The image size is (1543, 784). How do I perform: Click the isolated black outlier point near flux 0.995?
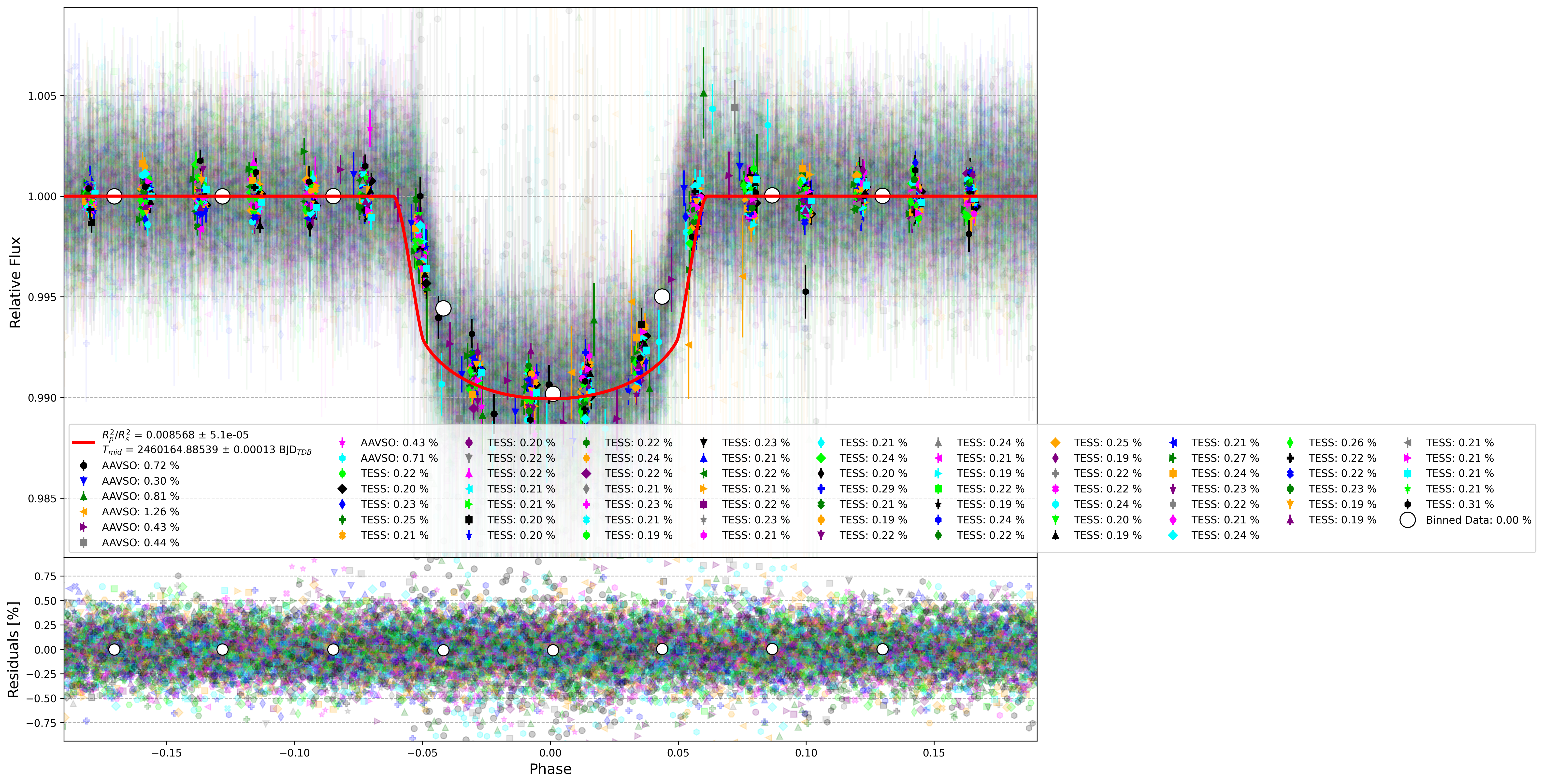pyautogui.click(x=806, y=292)
